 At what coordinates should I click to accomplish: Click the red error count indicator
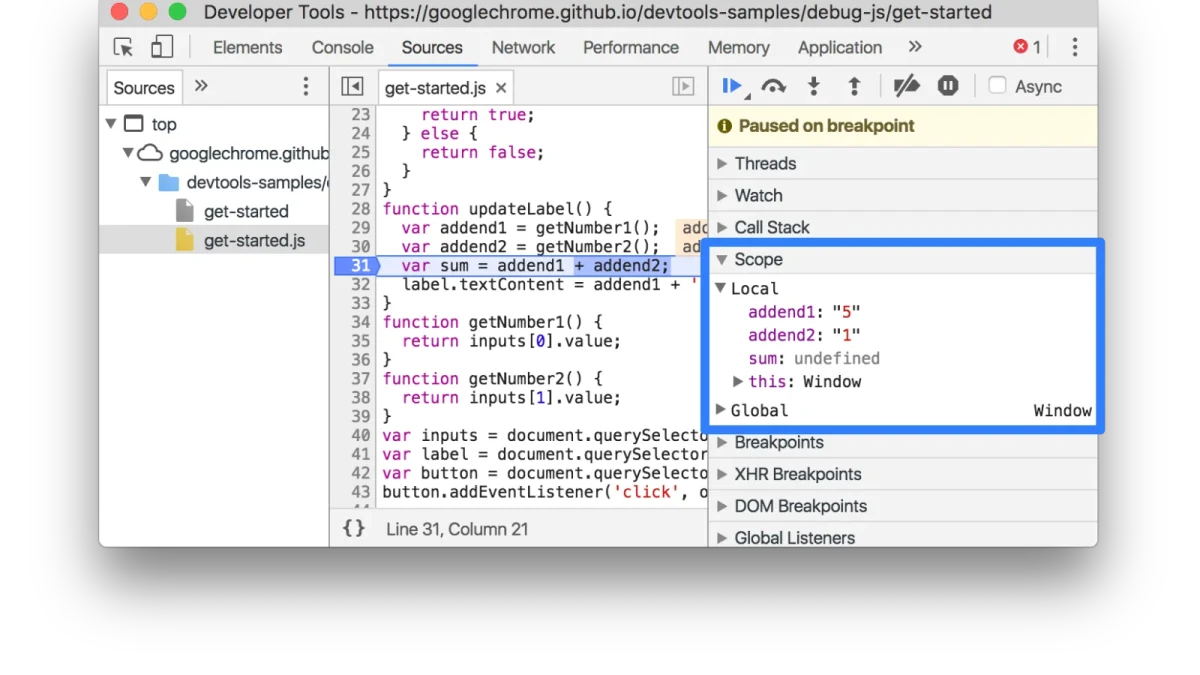[x=1027, y=47]
